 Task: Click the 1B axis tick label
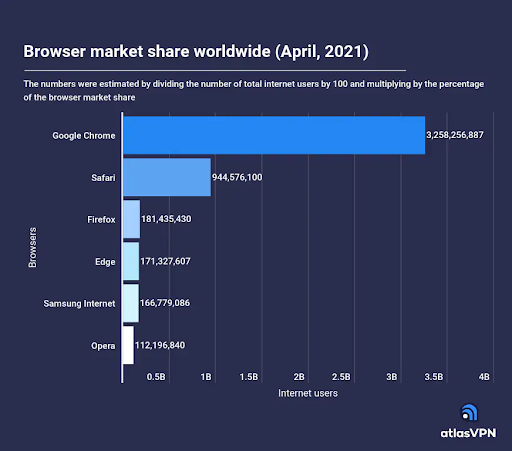click(206, 377)
